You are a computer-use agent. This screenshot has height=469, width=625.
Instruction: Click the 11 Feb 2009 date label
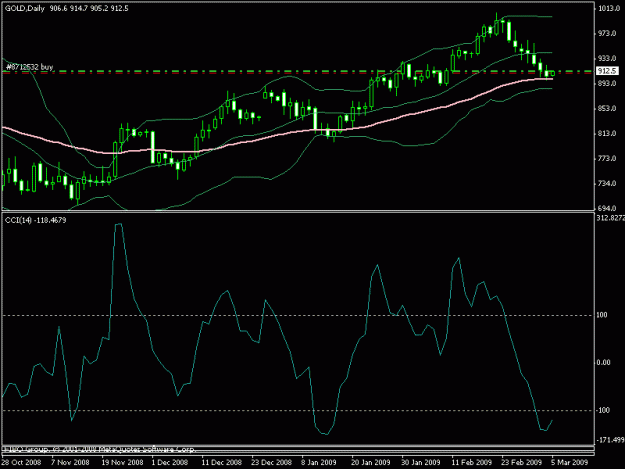[472, 462]
